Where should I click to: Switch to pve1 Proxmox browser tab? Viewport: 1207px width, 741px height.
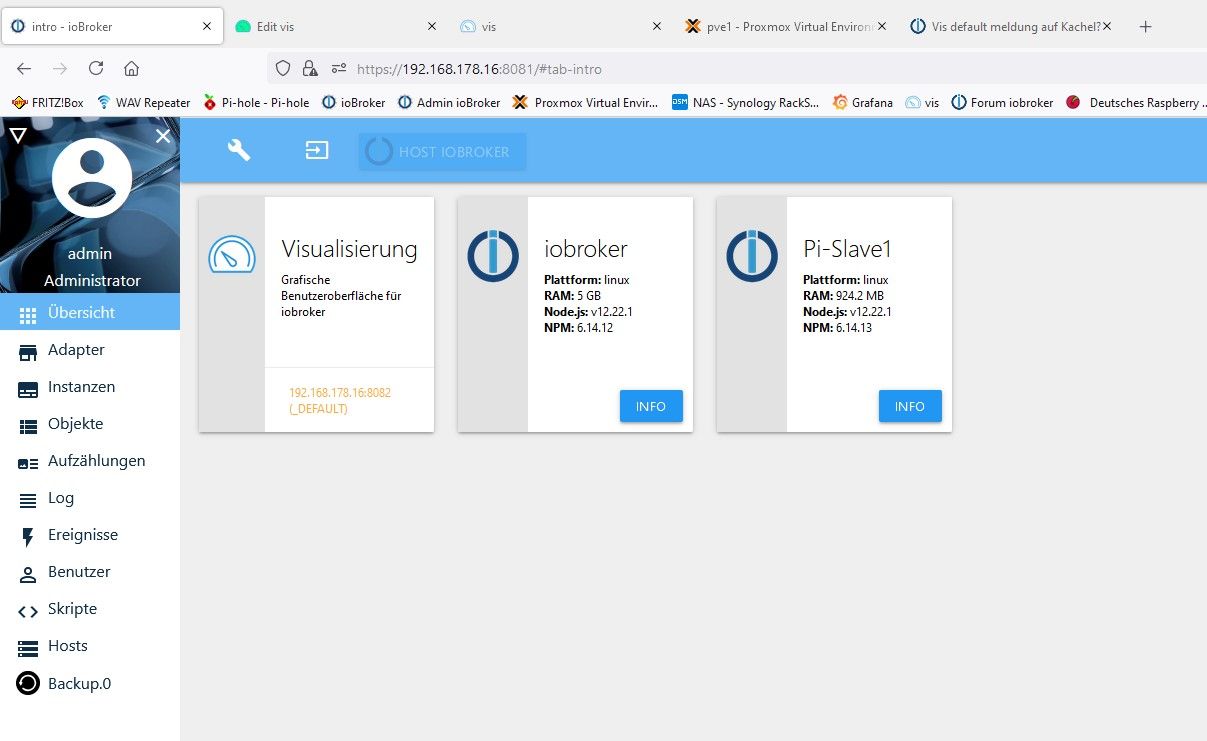click(x=785, y=27)
